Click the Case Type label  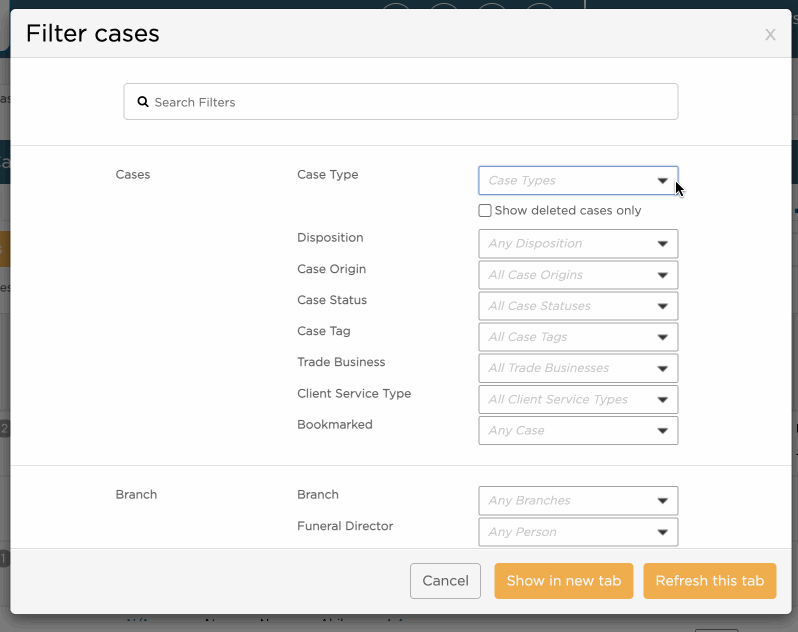328,175
